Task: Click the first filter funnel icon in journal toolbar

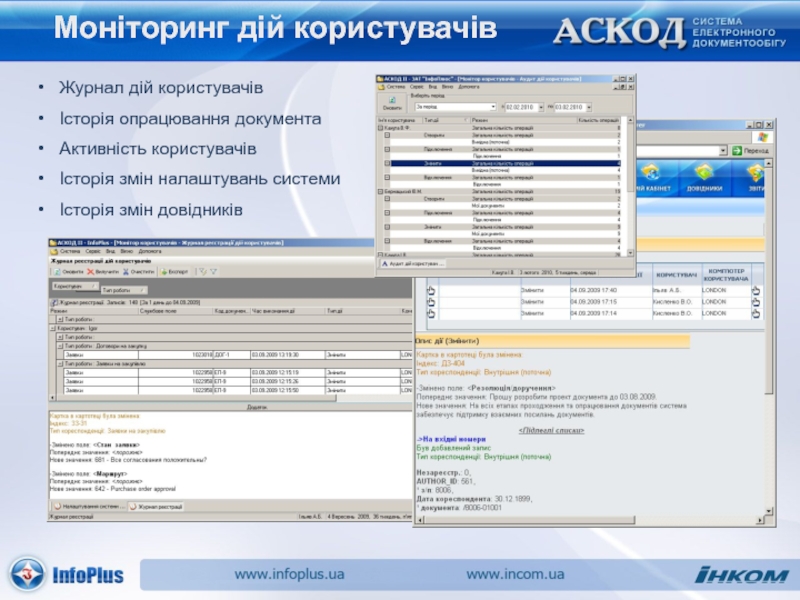Action: pos(203,272)
